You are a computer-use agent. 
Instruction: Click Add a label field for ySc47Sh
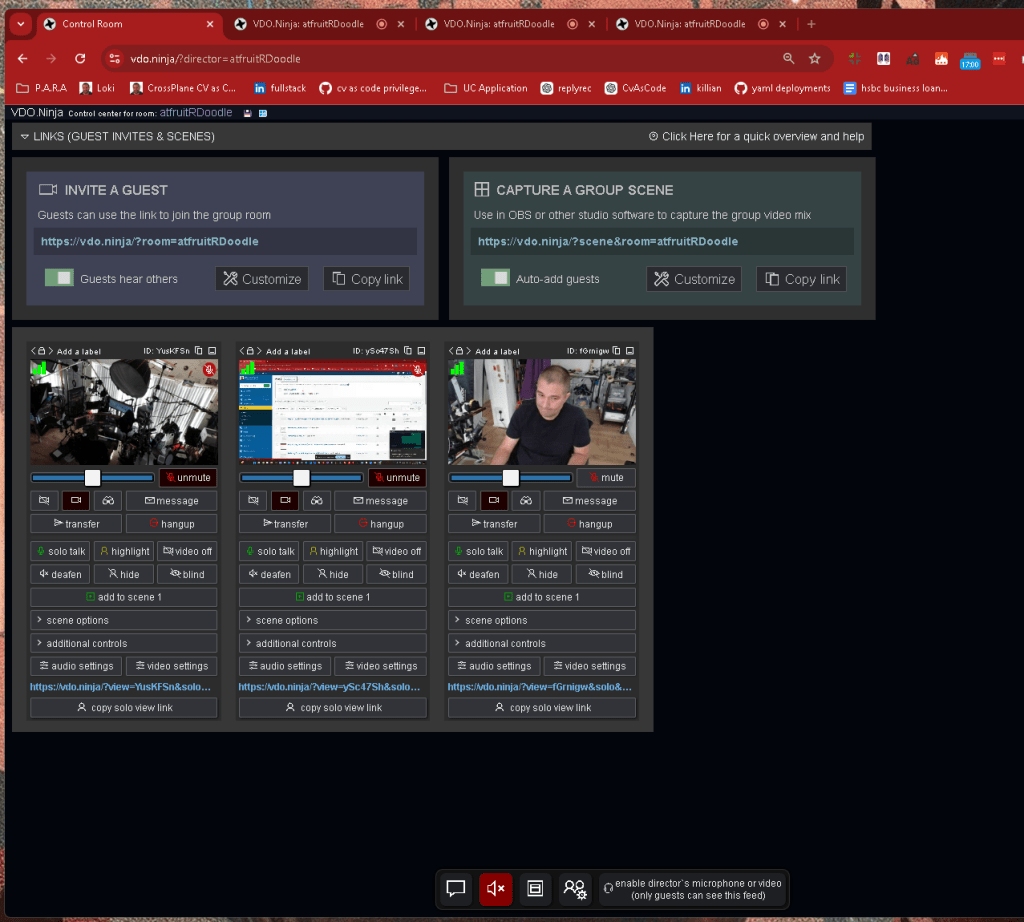[x=288, y=351]
